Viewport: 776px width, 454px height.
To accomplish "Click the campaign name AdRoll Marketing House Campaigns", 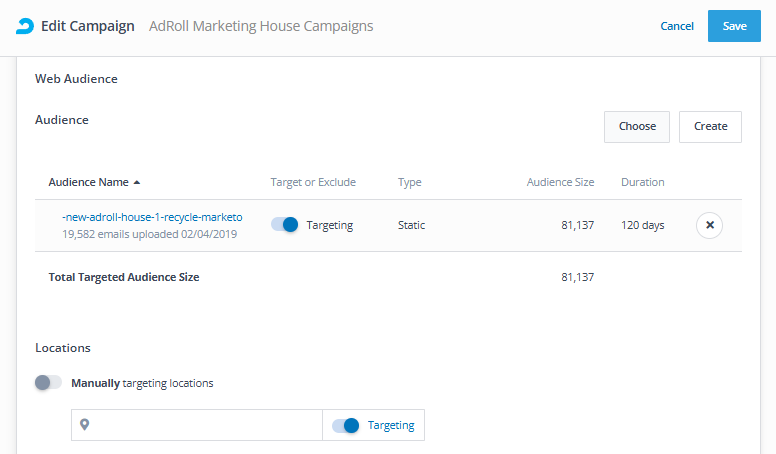I will (x=260, y=26).
